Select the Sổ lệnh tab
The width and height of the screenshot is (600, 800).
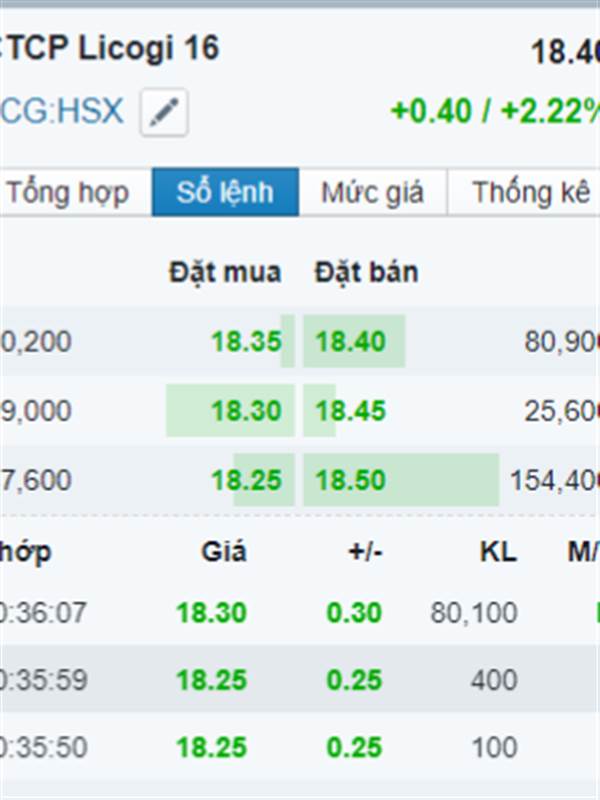coord(225,192)
